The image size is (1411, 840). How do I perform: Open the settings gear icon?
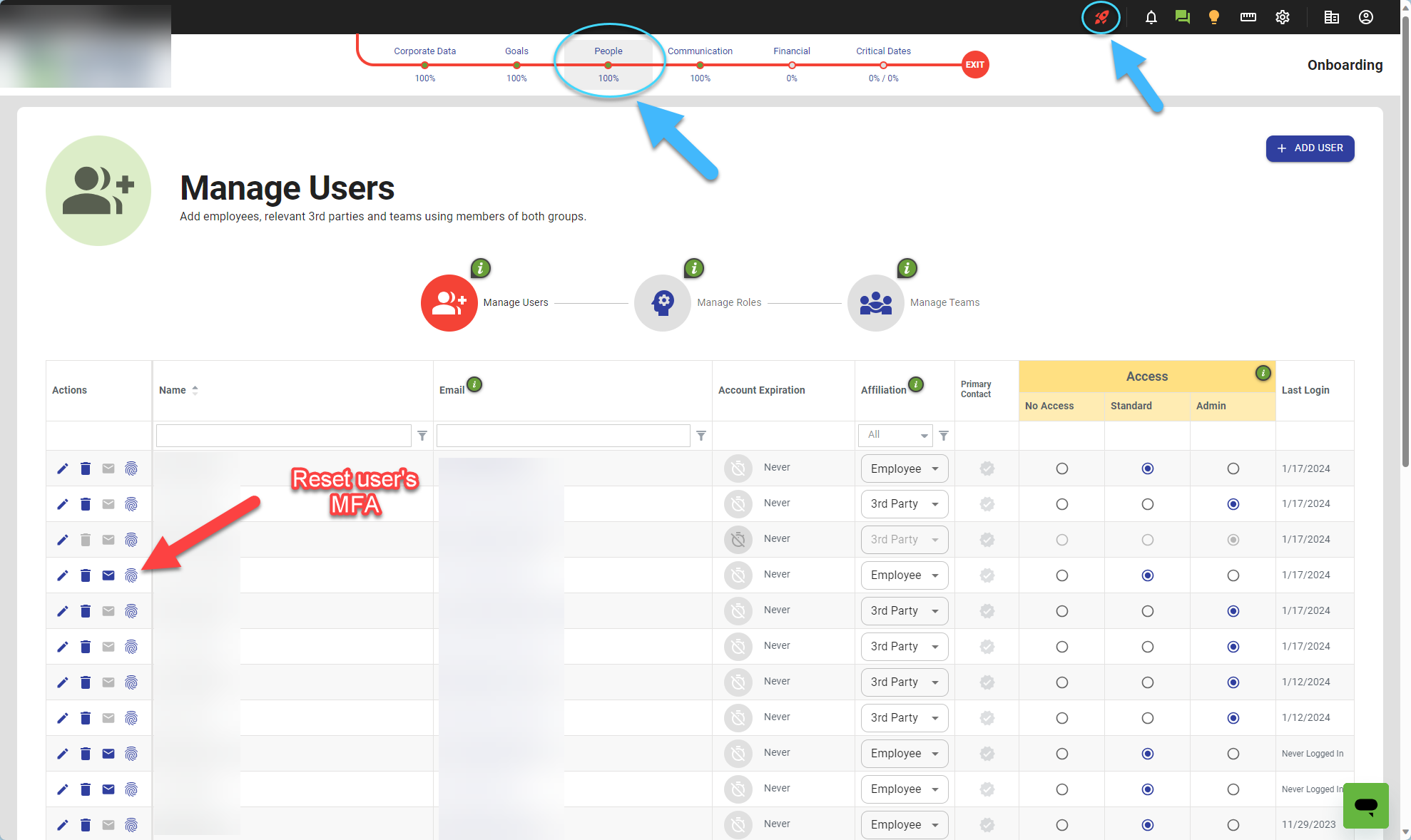1282,17
